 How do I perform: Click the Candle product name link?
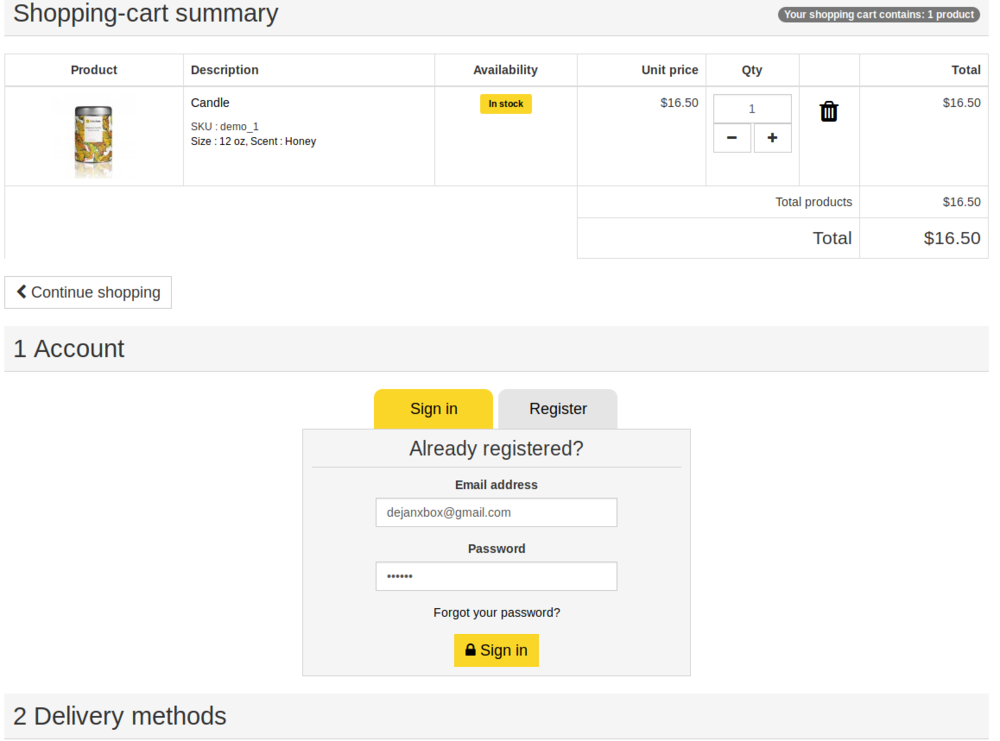point(210,102)
